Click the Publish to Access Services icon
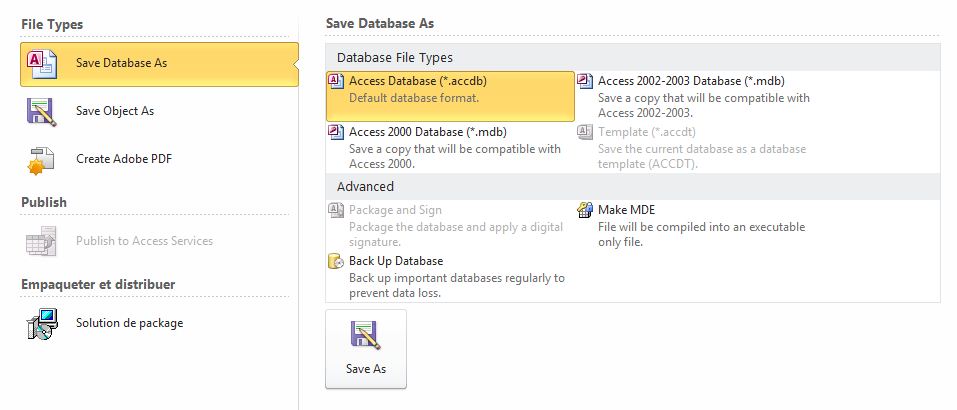Viewport: 957px width, 410px height. (42, 241)
